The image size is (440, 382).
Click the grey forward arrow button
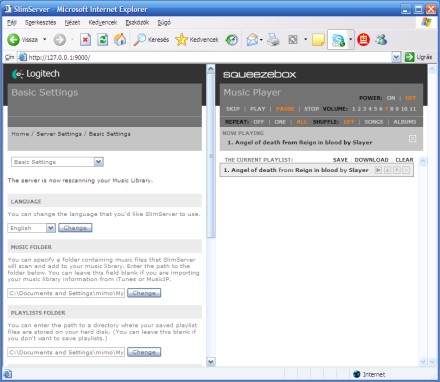(60, 40)
